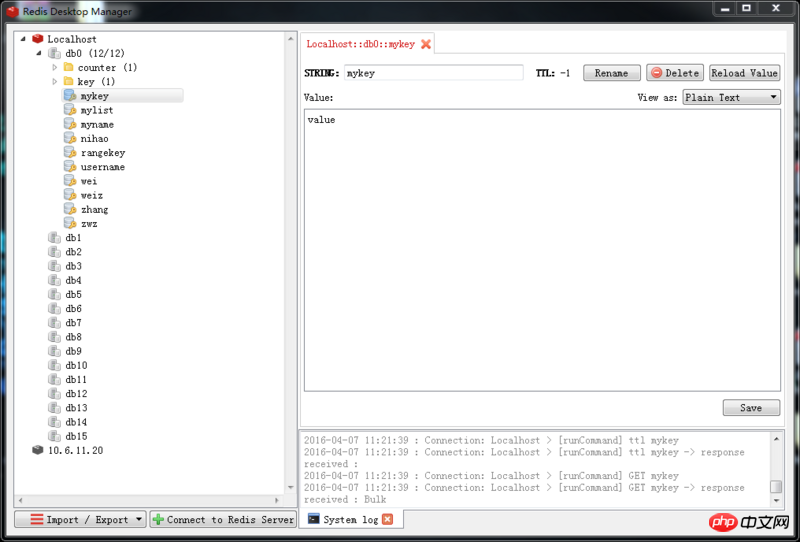Viewport: 800px width, 542px height.
Task: Select the db6 database
Action: tap(73, 308)
